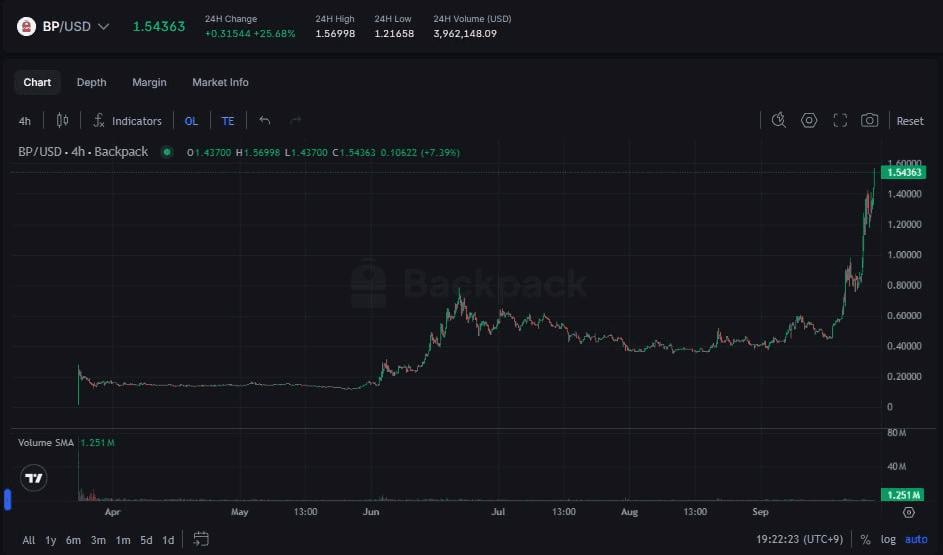
Task: Select the 1m time range
Action: pos(123,540)
